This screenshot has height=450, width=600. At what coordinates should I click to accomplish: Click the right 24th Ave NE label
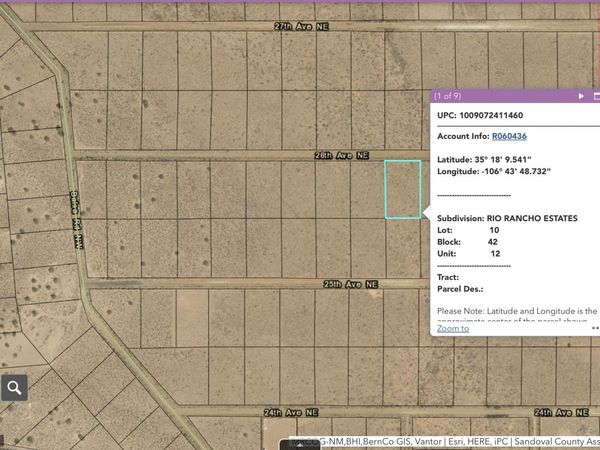coord(561,412)
